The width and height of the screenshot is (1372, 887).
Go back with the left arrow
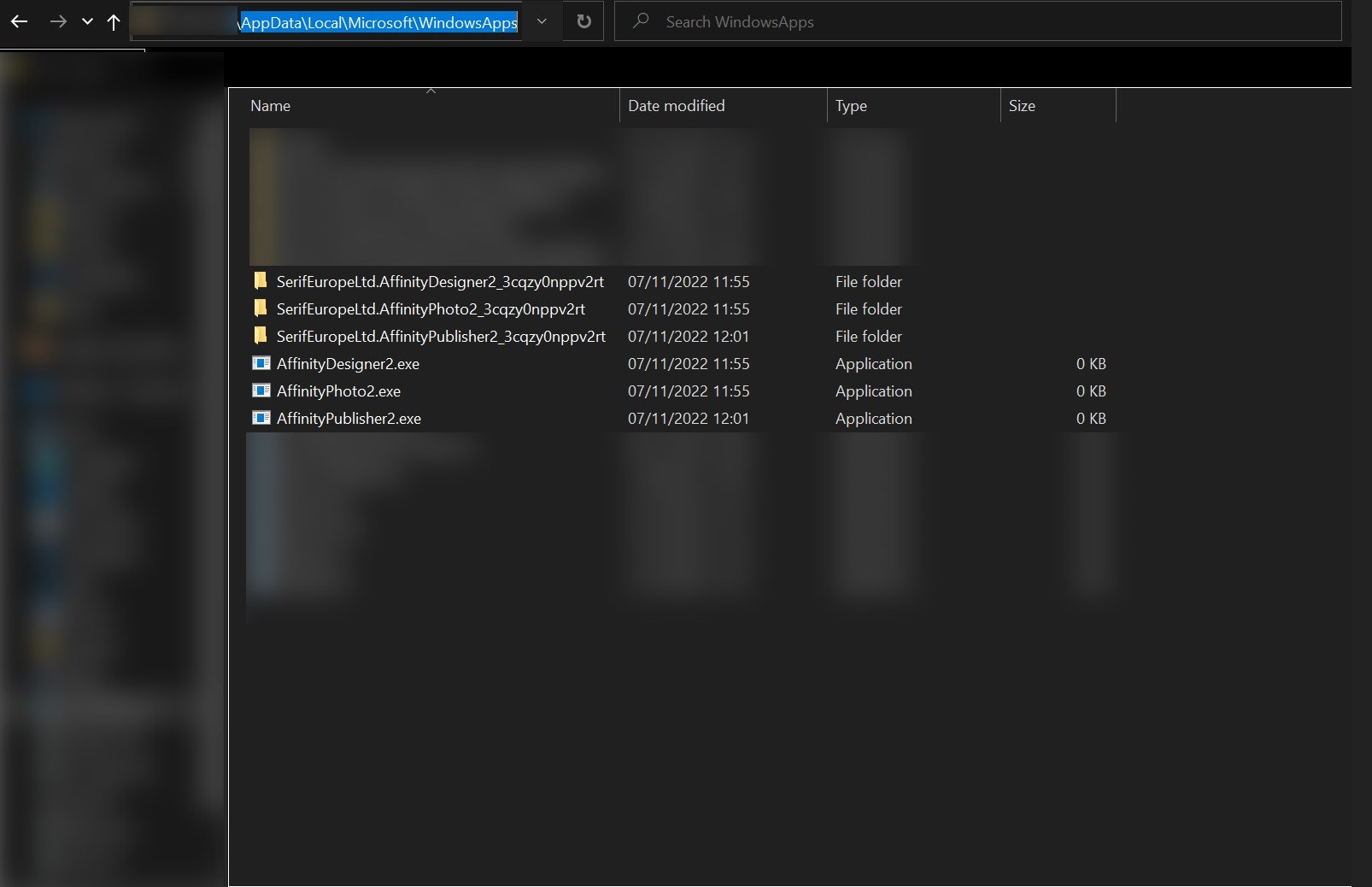pos(20,21)
